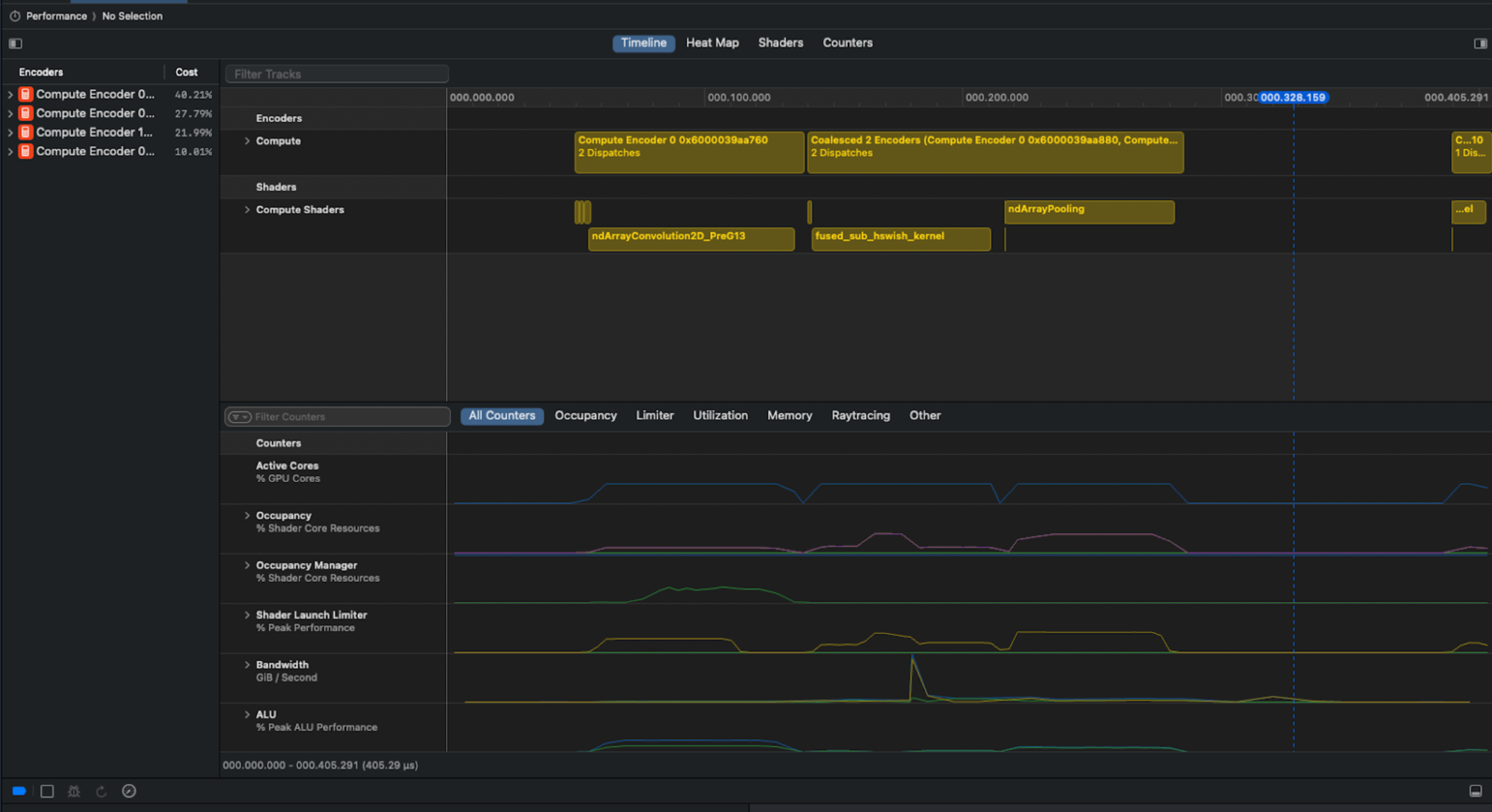
Task: Toggle the right inspector panel icon
Action: [1480, 43]
